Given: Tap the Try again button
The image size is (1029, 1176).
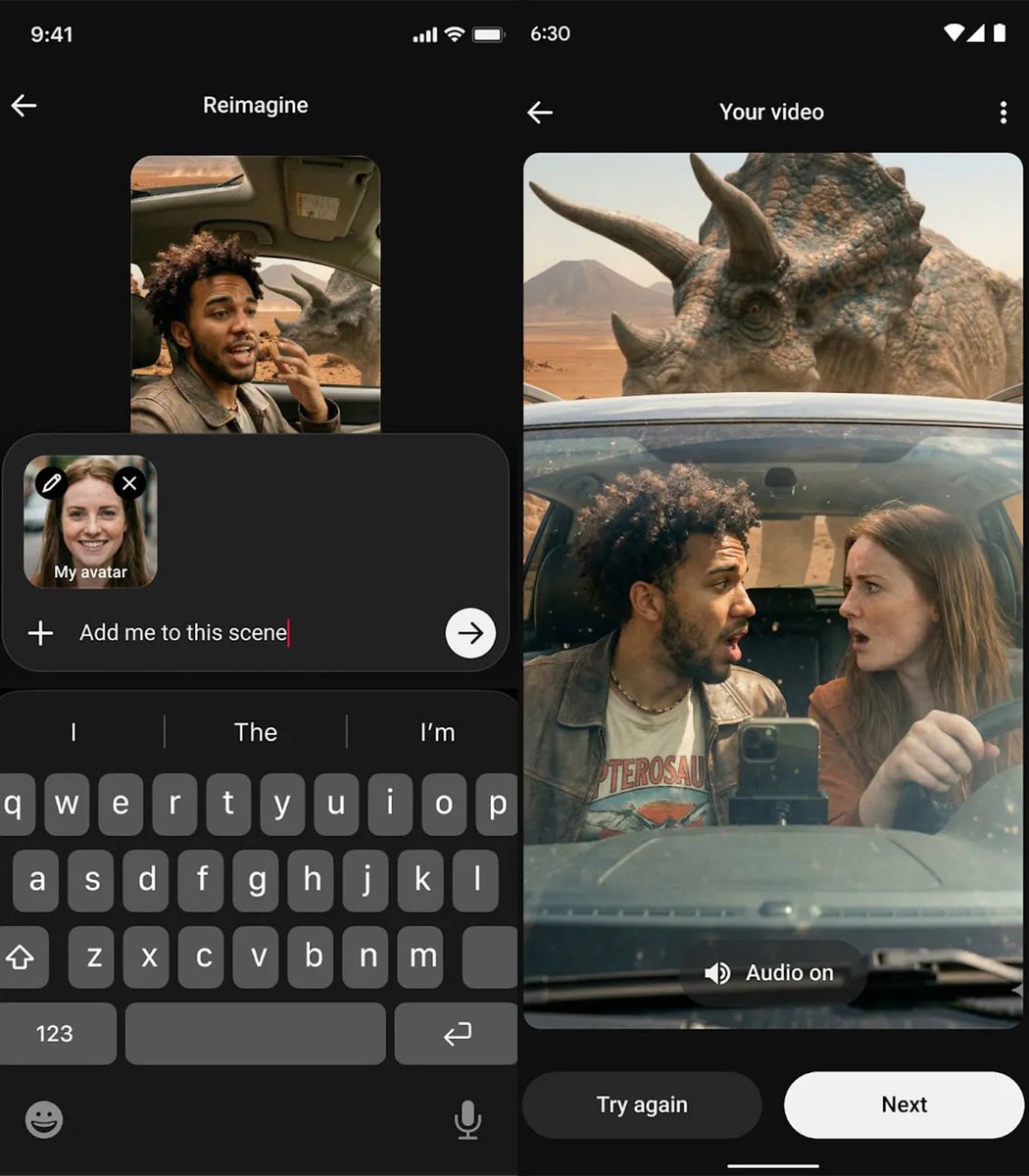Looking at the screenshot, I should click(642, 1105).
